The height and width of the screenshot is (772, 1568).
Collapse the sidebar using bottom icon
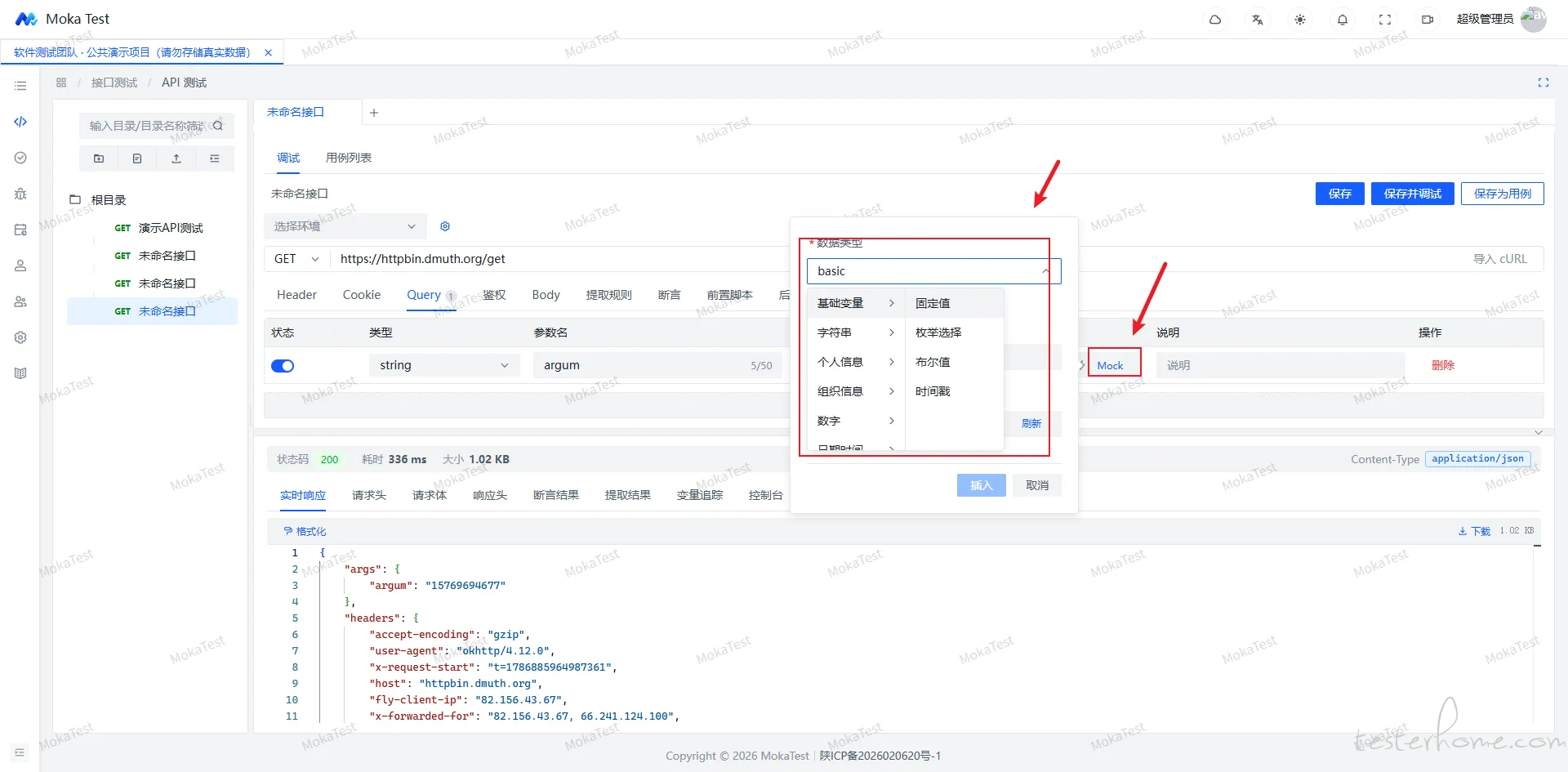tap(20, 752)
